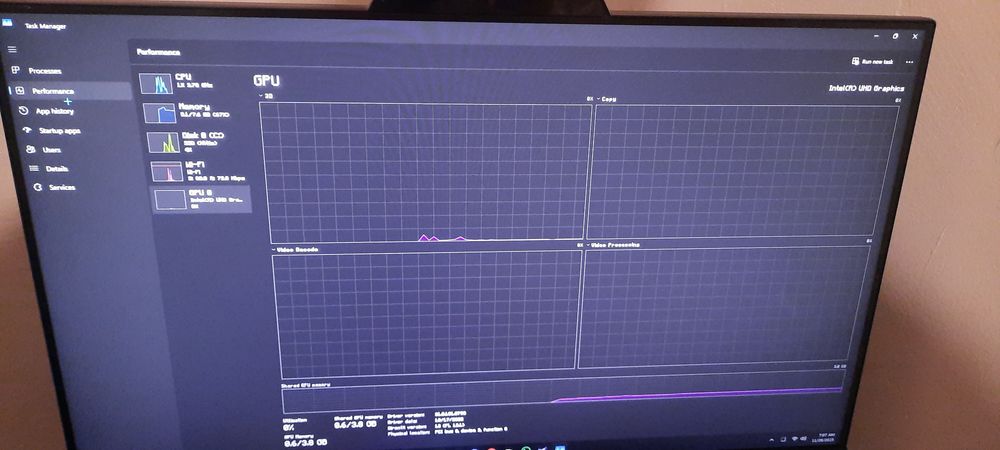This screenshot has height=450, width=1000.
Task: Go to App history
Action: [46, 111]
